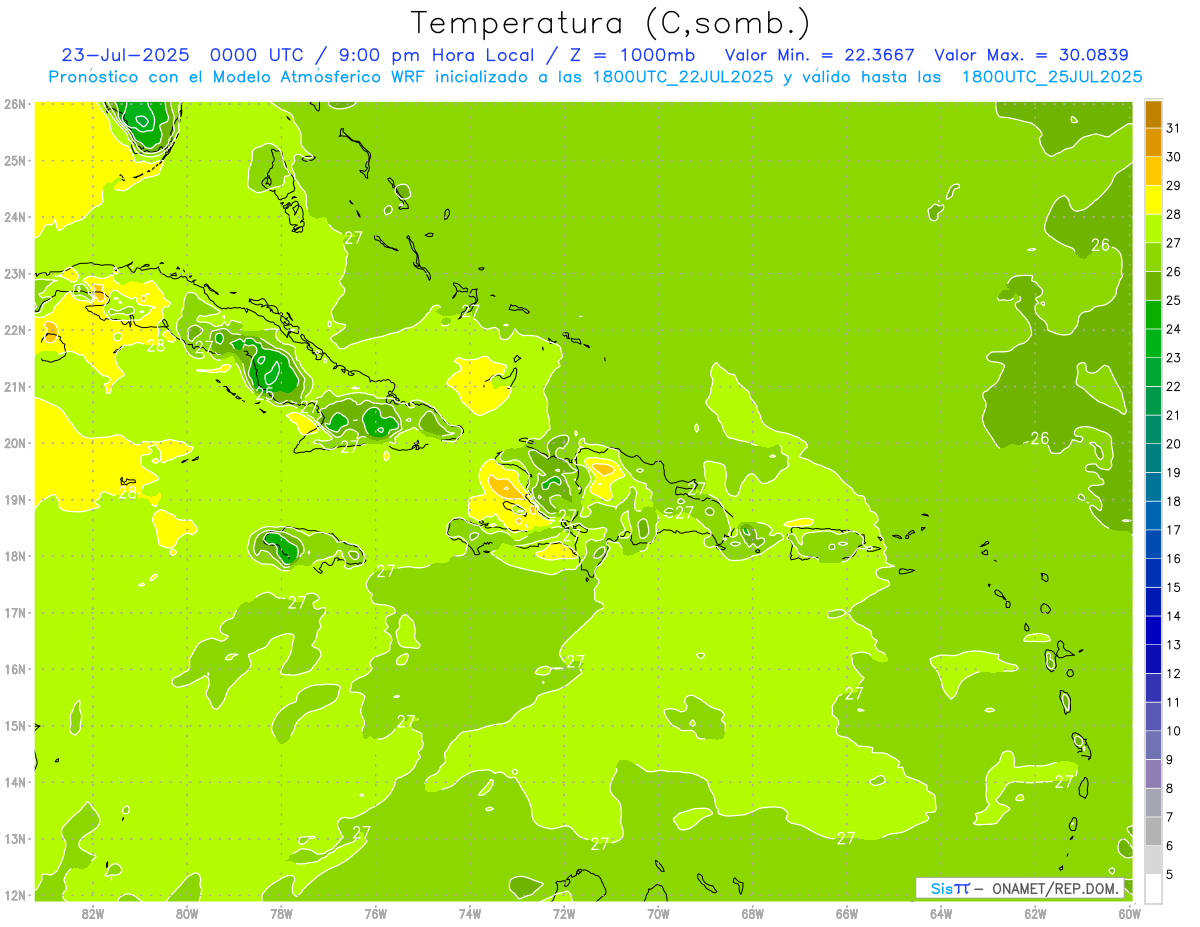Click the "74W" longitude axis label
This screenshot has width=1200, height=927.
(470, 913)
